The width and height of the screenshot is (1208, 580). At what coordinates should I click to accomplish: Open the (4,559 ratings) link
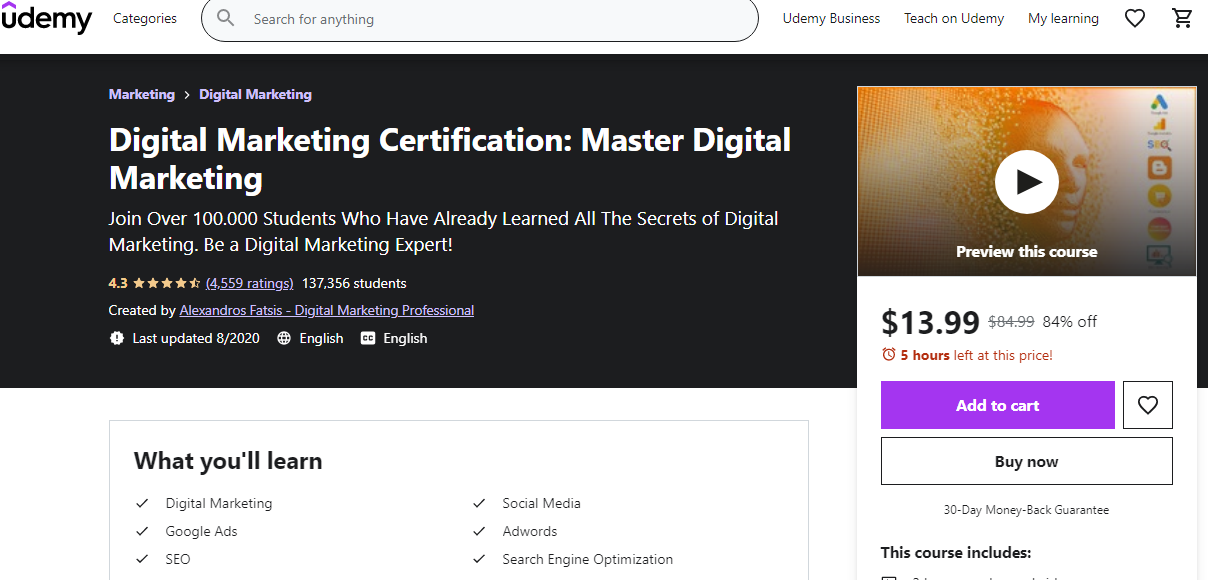tap(250, 283)
